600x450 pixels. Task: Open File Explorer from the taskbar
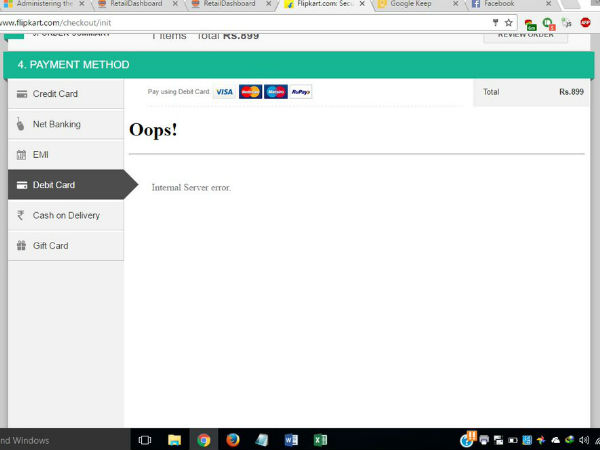[x=174, y=439]
